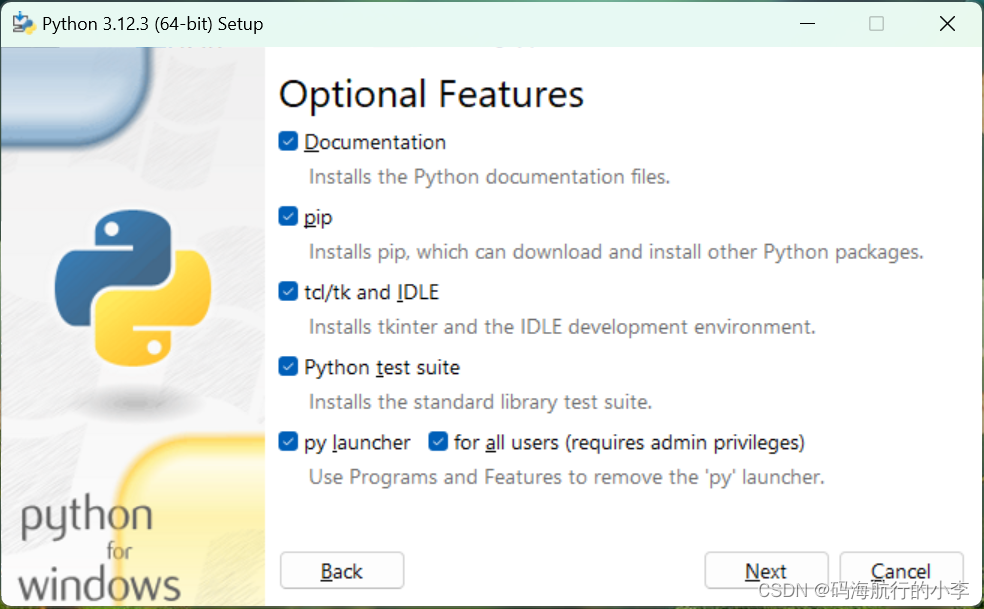Screen dimensions: 984x609
Task: Click 'Installs the standard library test suite.' text
Action: 481,402
